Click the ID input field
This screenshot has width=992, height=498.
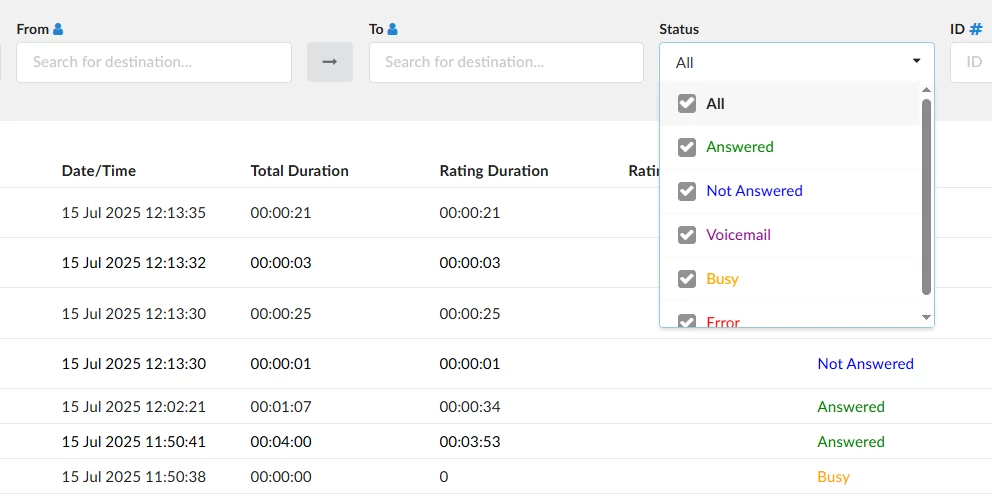tap(972, 62)
